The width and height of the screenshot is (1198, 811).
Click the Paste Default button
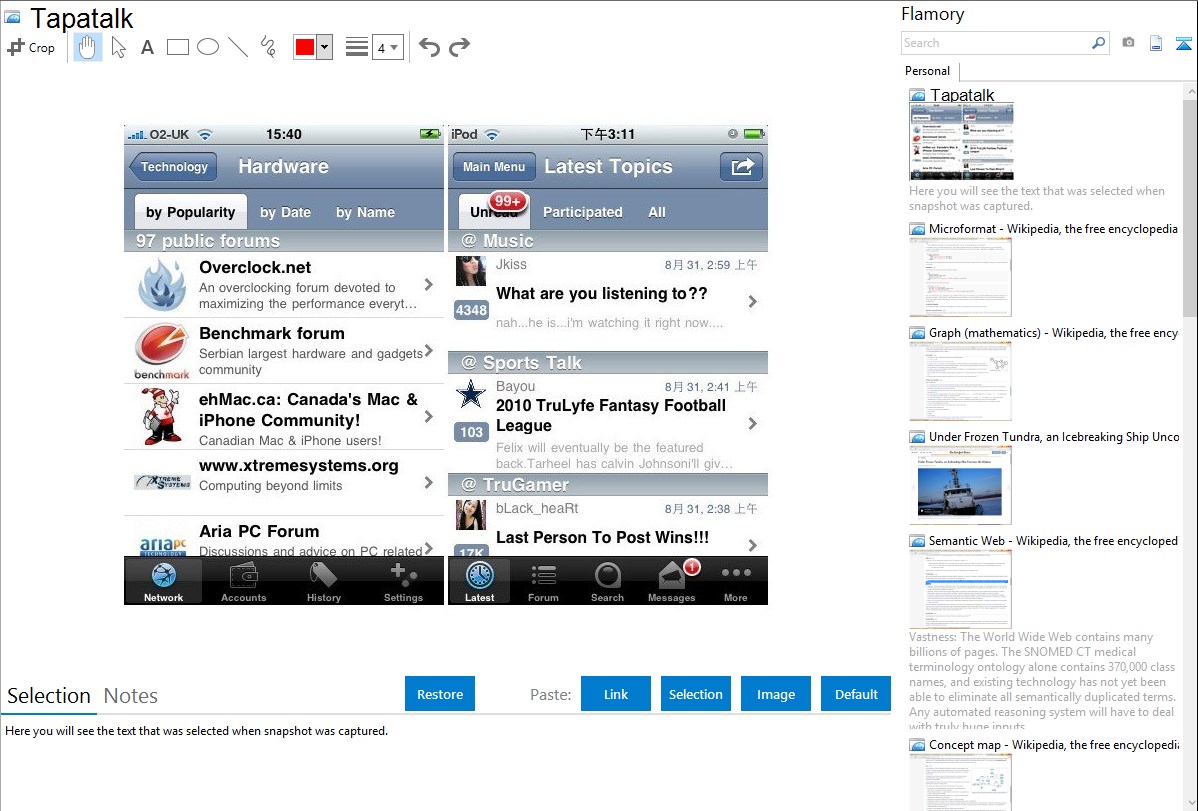(x=856, y=694)
